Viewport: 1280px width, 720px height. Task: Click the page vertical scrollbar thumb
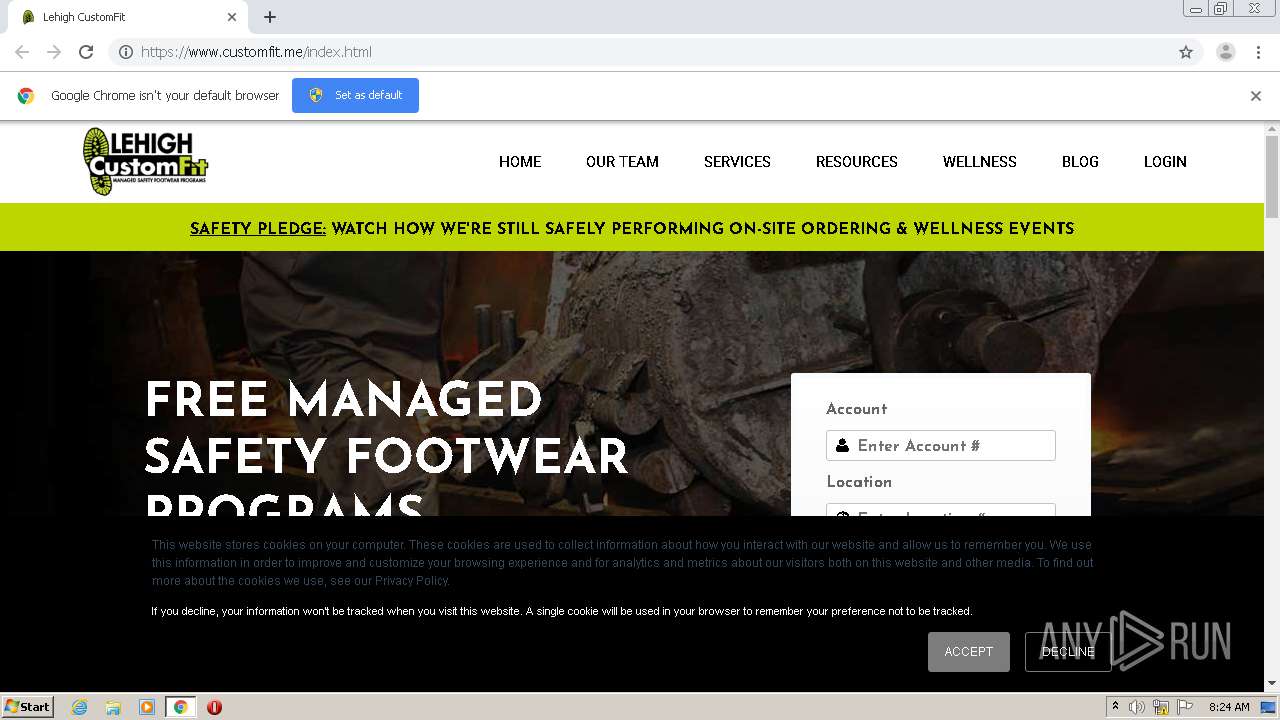1272,176
